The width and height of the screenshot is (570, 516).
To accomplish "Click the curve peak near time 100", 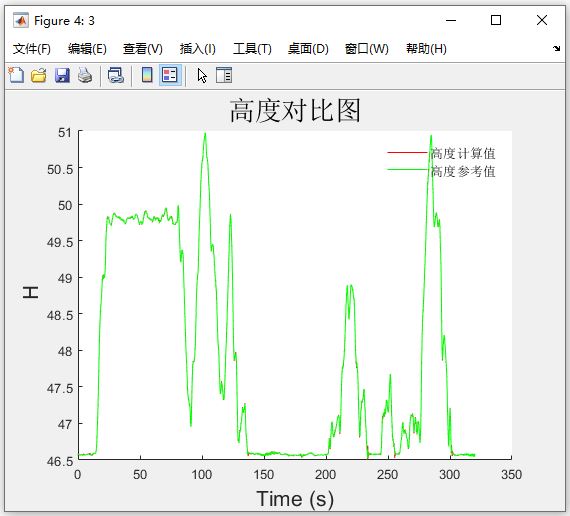I will point(205,134).
